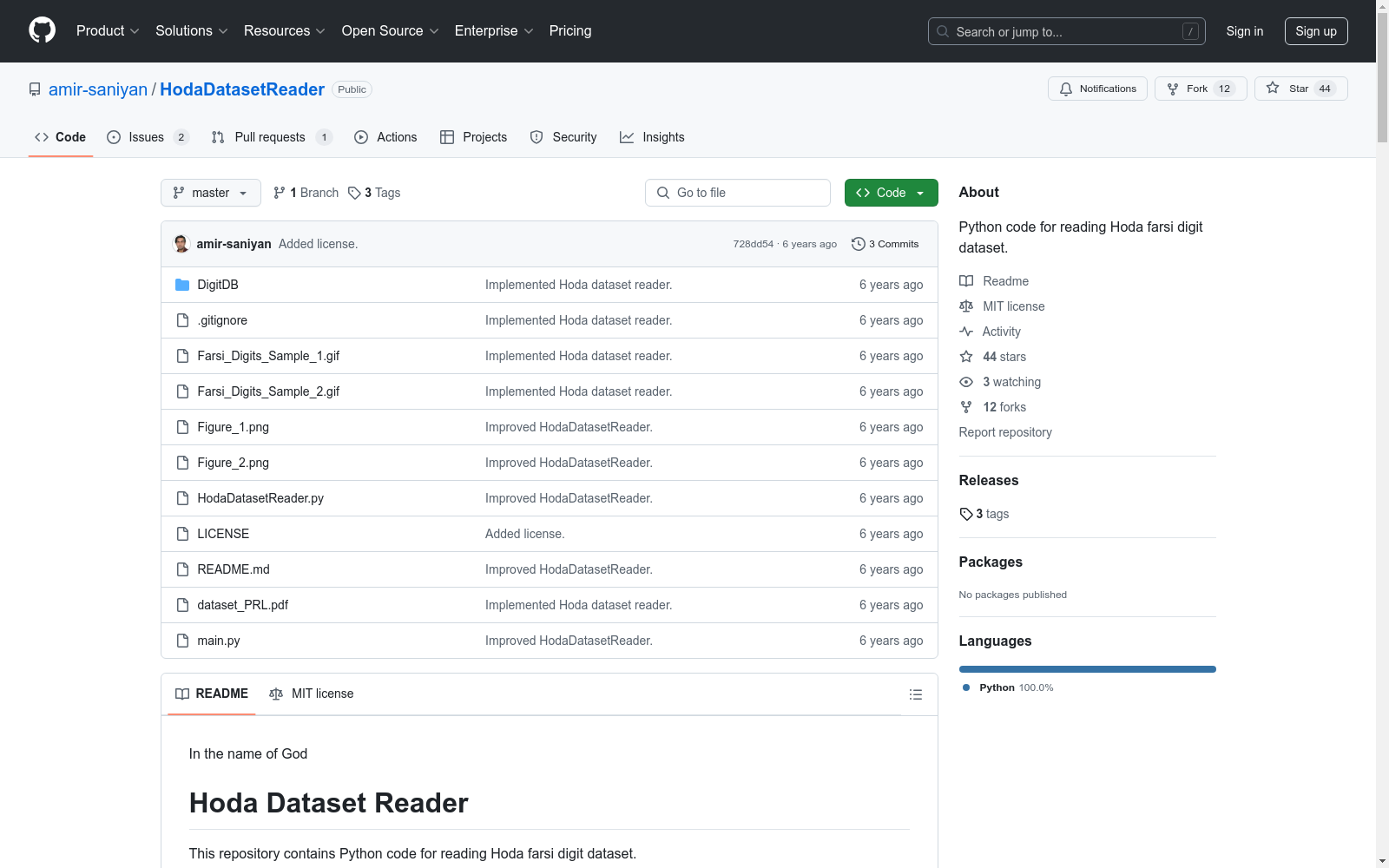Click the tag icon next to 3 Tags
The image size is (1389, 868).
click(x=354, y=193)
